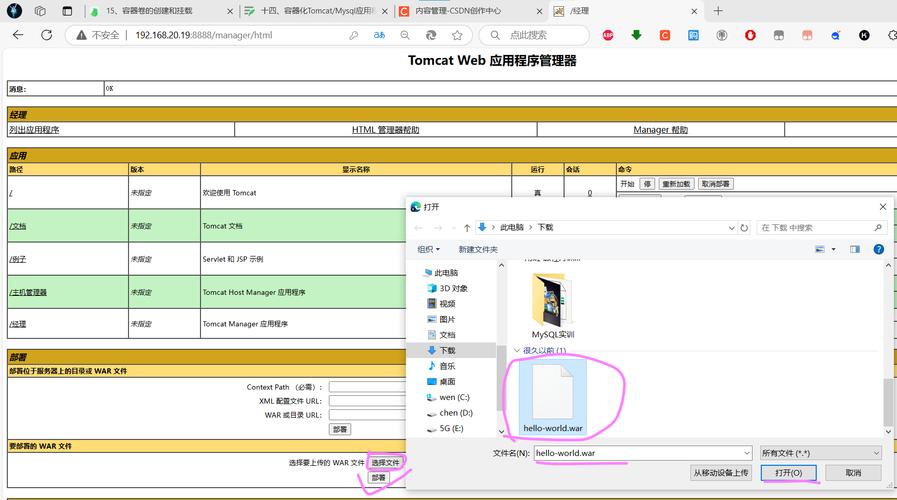Expand the file name history dropdown
Screen dimensions: 897x500
click(747, 453)
